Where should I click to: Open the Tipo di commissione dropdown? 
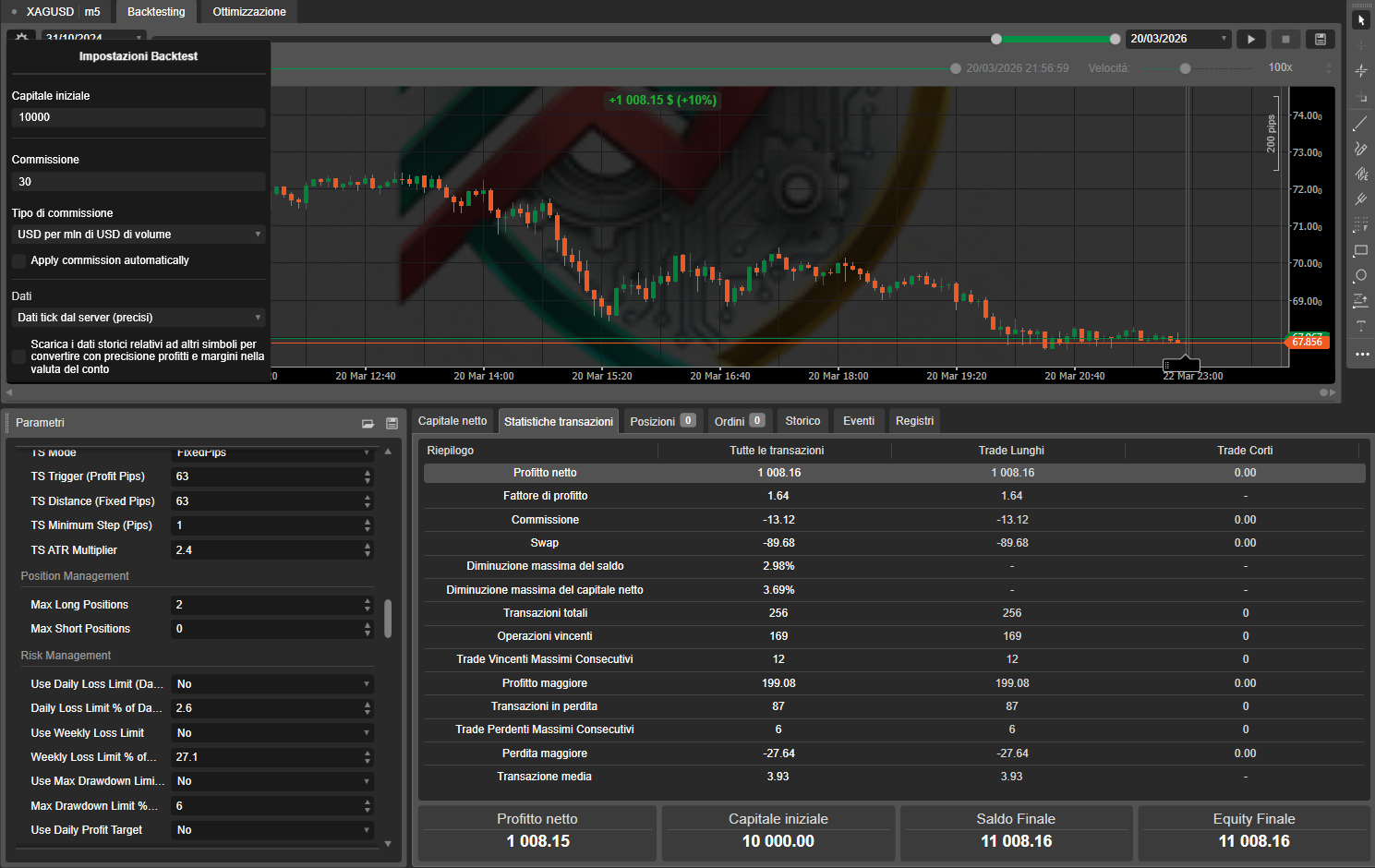[138, 234]
